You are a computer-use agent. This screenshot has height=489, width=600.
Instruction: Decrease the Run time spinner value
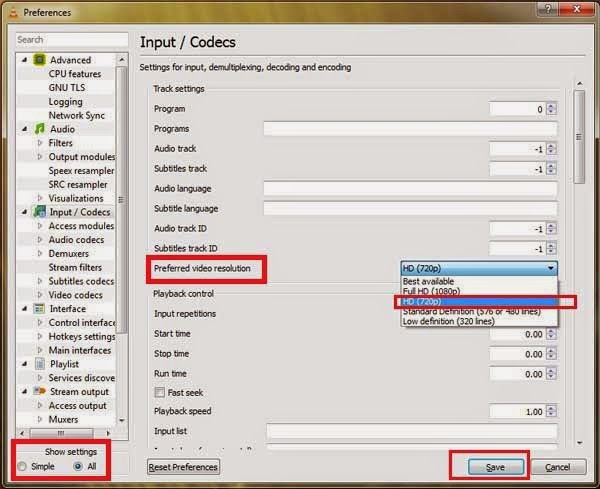551,377
